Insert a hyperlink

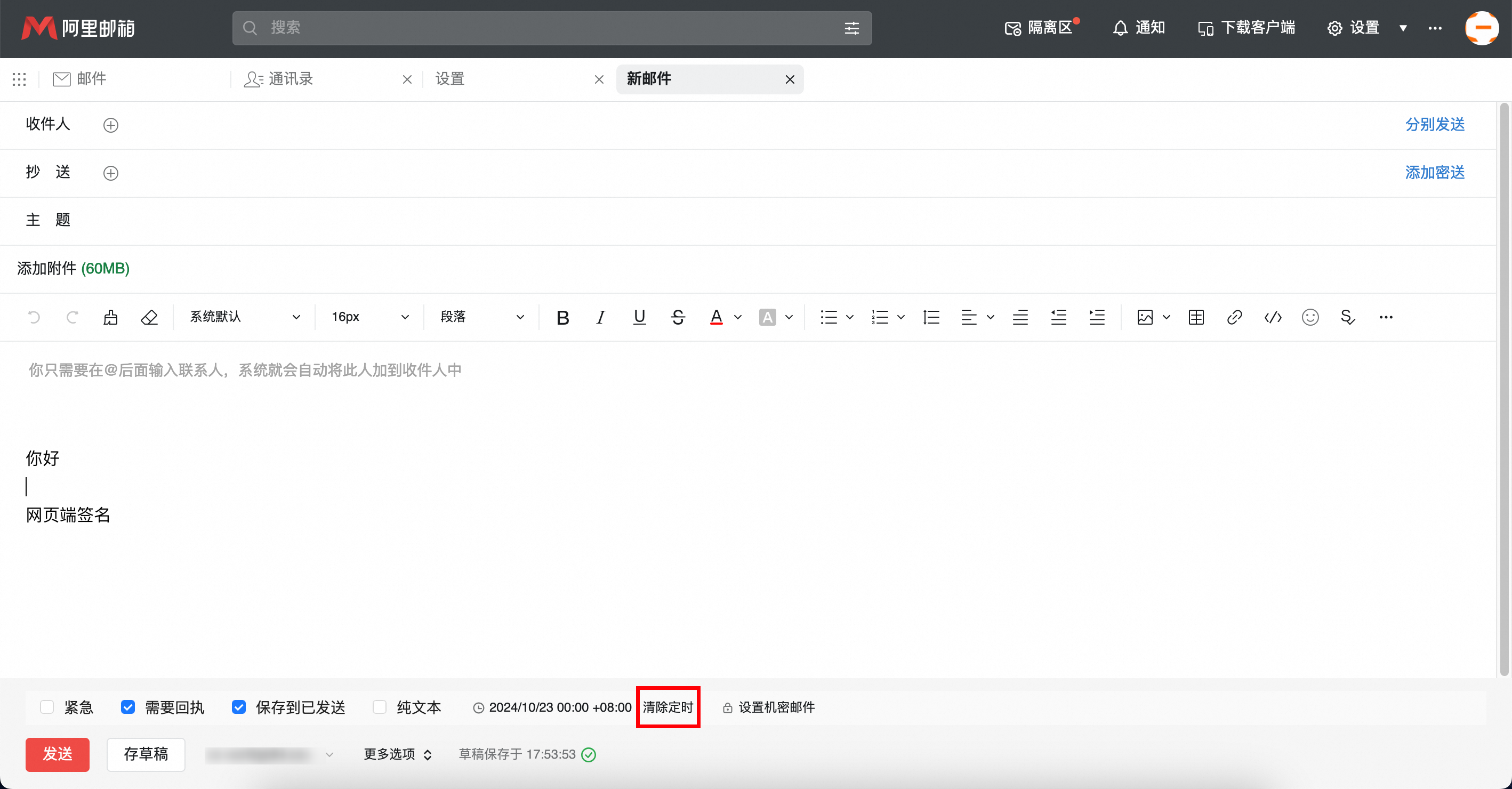coord(1234,317)
